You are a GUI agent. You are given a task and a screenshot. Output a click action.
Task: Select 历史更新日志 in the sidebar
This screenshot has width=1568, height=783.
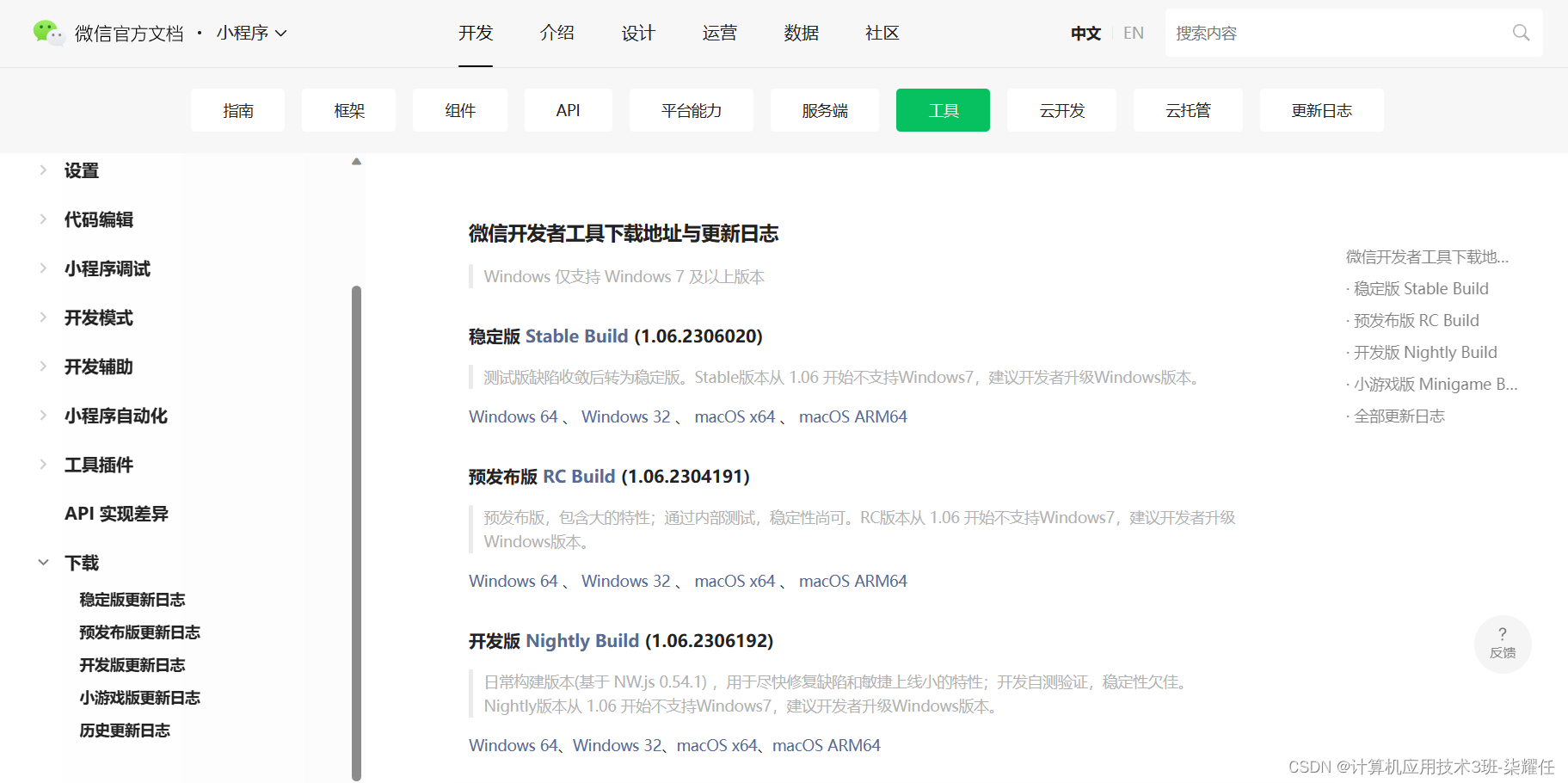pyautogui.click(x=125, y=730)
